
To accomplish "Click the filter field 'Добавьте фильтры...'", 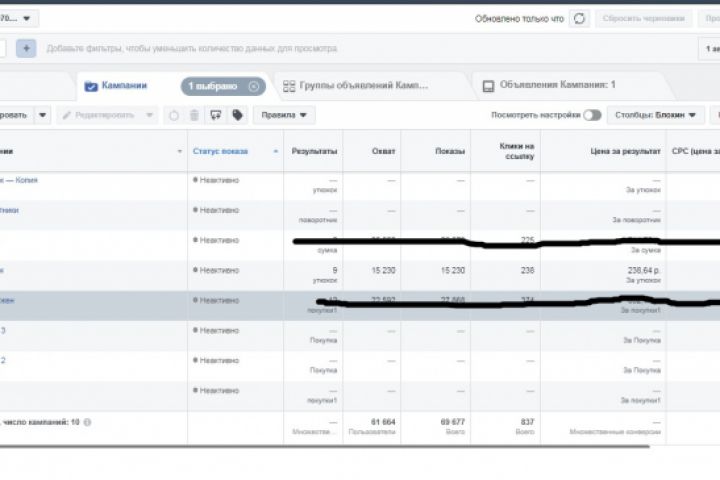I will 192,48.
